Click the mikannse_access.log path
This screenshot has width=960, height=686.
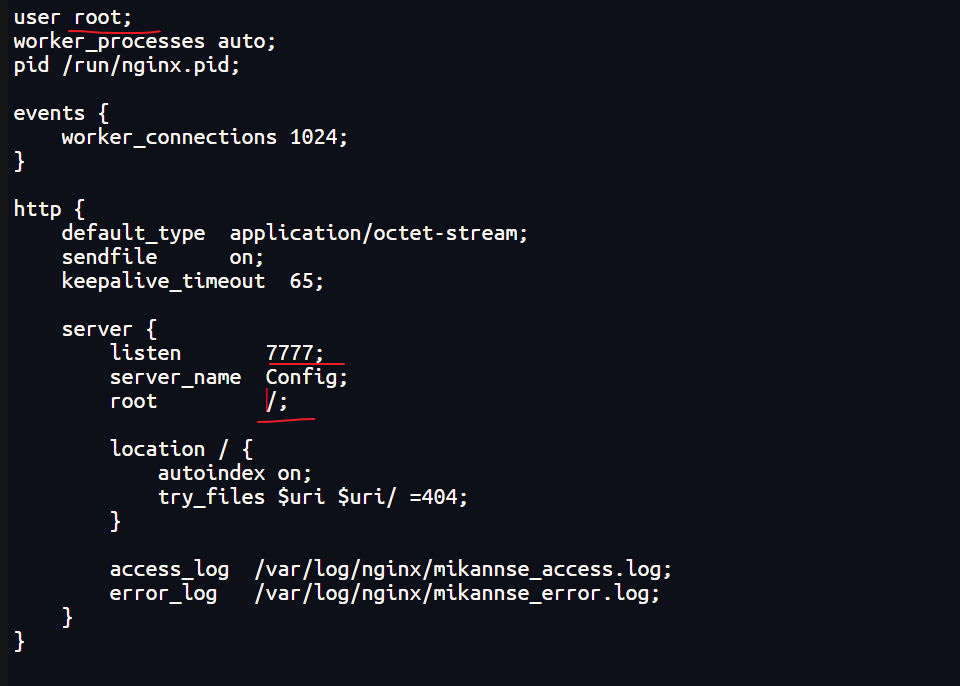tap(463, 569)
